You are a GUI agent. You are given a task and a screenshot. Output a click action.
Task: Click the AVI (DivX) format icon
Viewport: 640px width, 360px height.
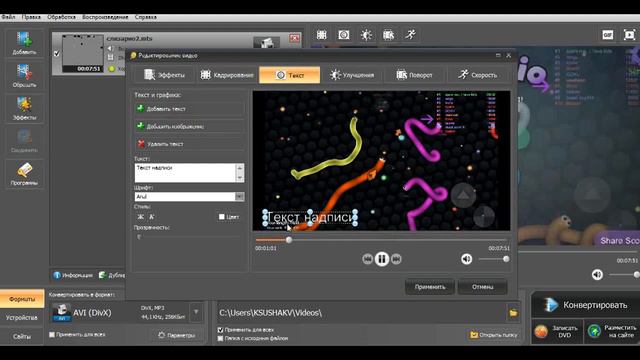61,312
